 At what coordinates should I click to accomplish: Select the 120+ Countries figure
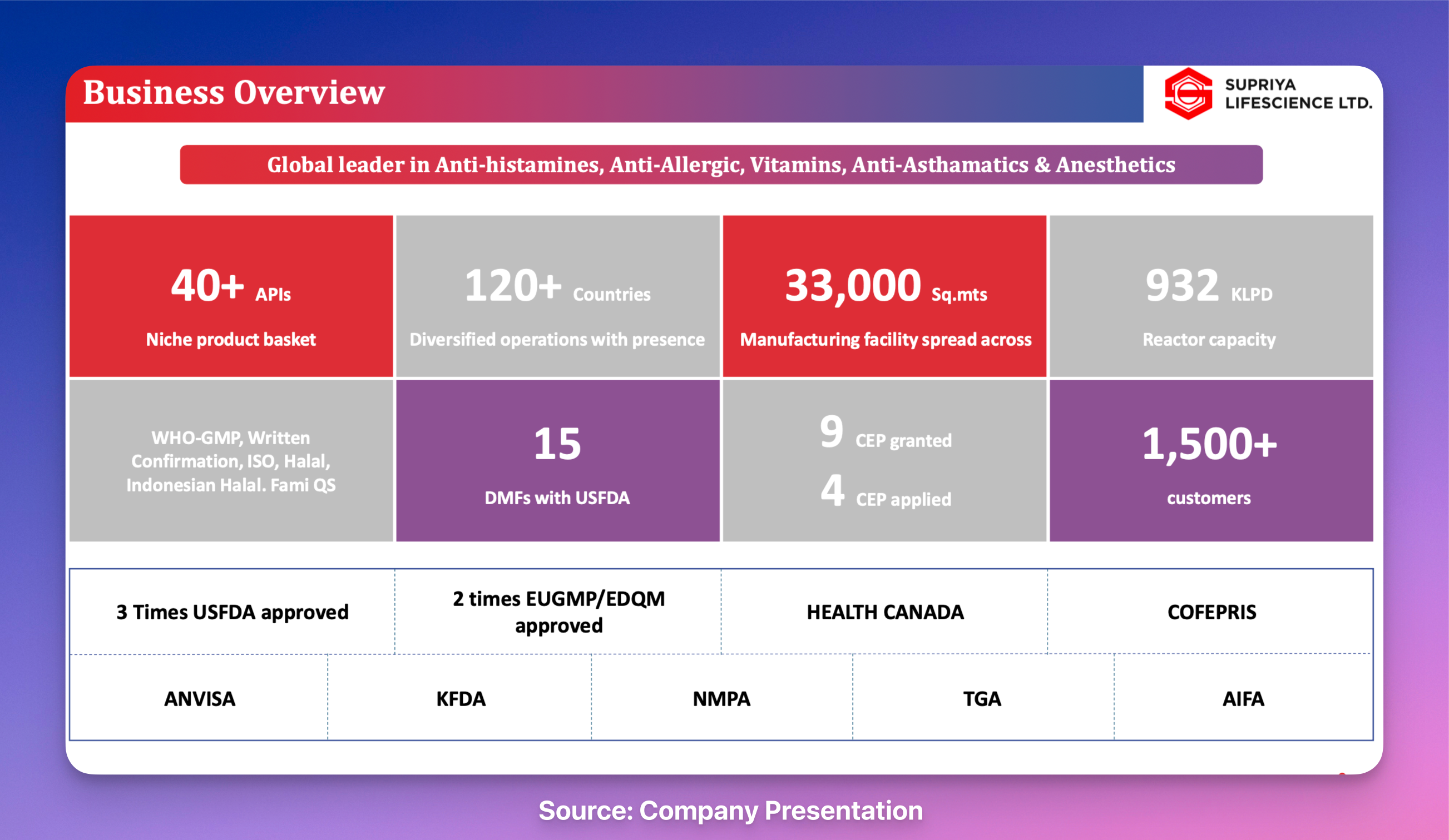[x=557, y=286]
